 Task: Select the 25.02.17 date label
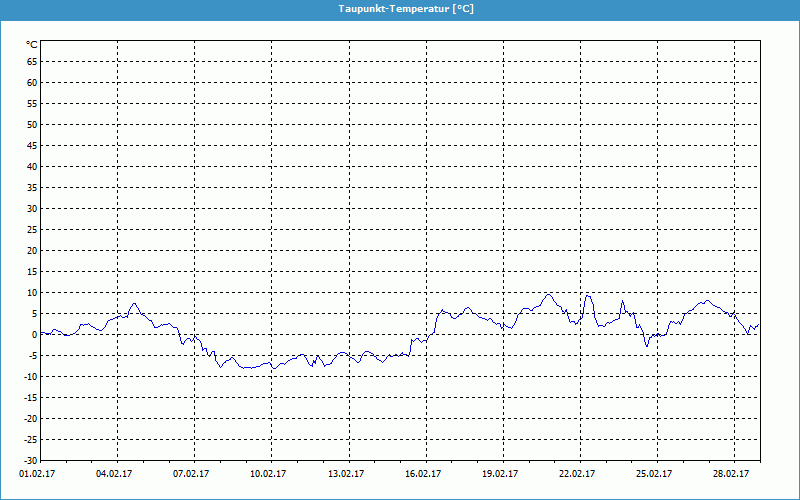(x=654, y=475)
